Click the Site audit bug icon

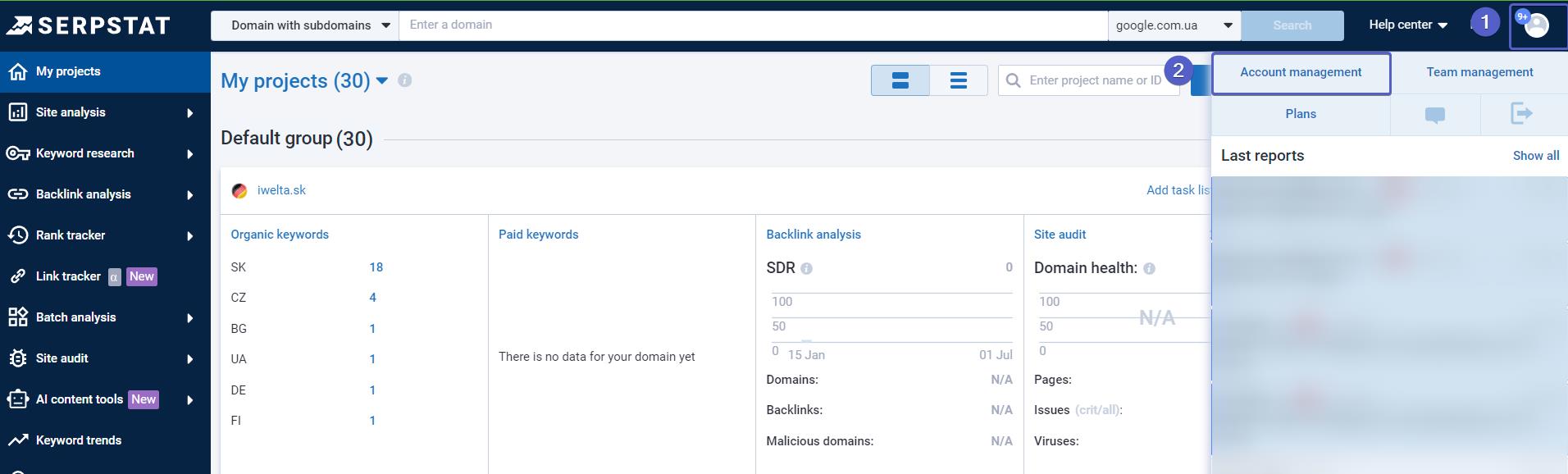click(17, 358)
